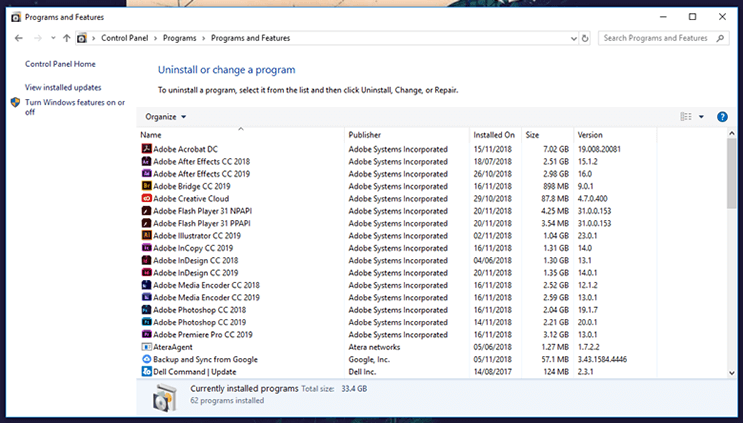Go up one level with up arrow
This screenshot has width=743, height=423.
(66, 38)
